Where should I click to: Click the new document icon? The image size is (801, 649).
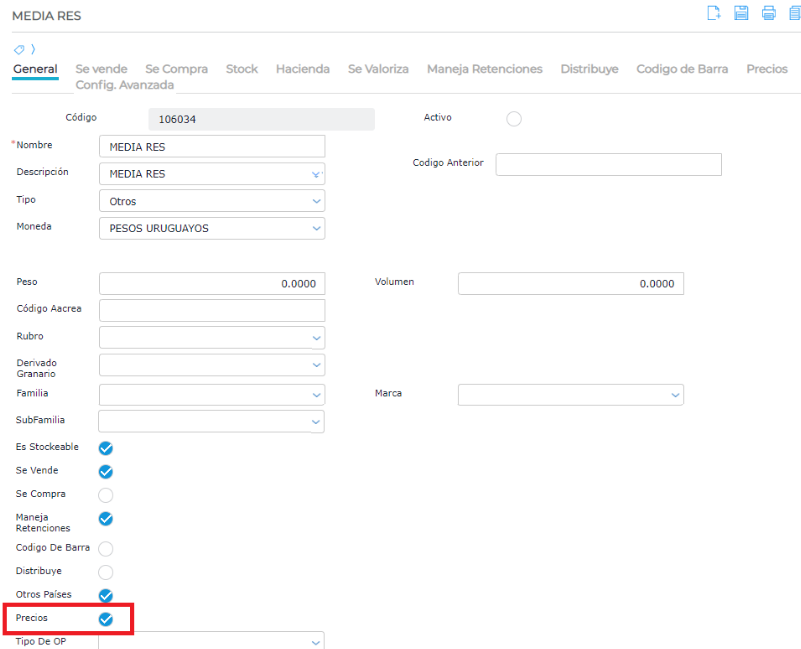coord(713,13)
